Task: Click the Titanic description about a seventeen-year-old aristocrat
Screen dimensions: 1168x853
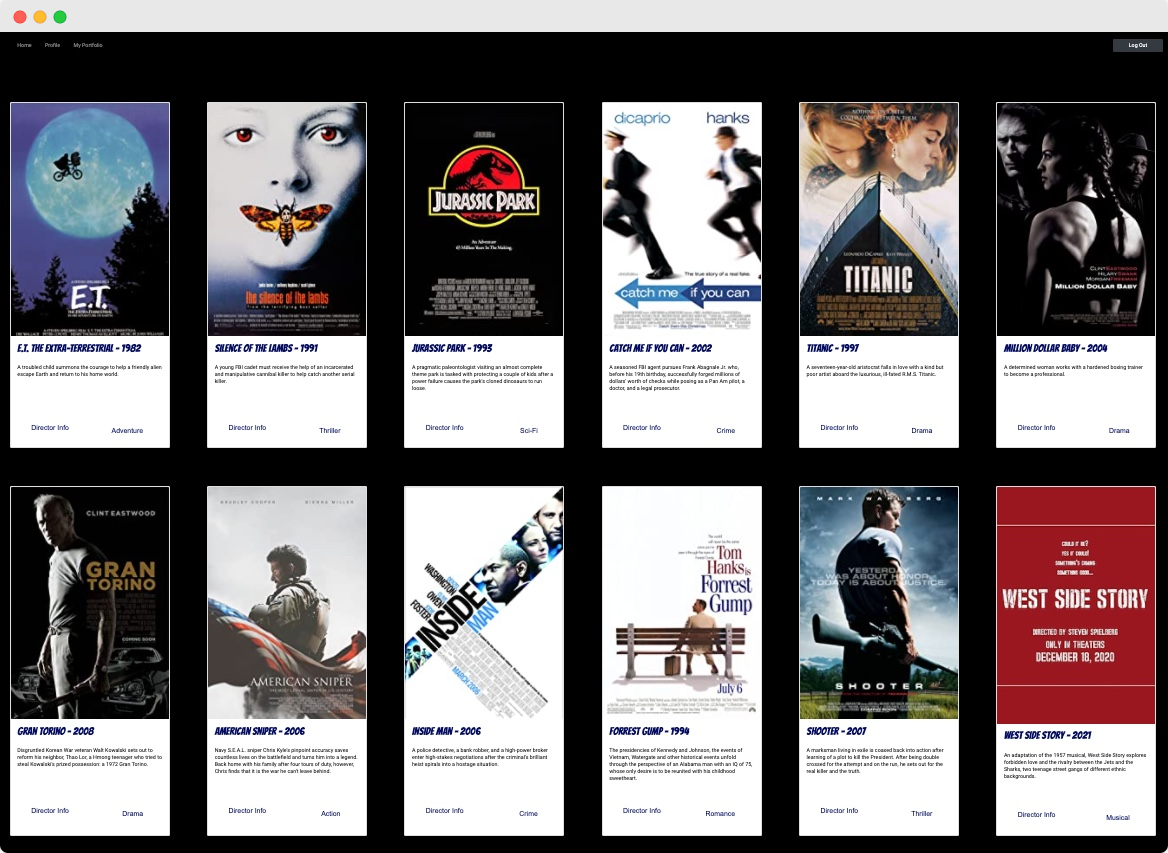Action: coord(875,370)
